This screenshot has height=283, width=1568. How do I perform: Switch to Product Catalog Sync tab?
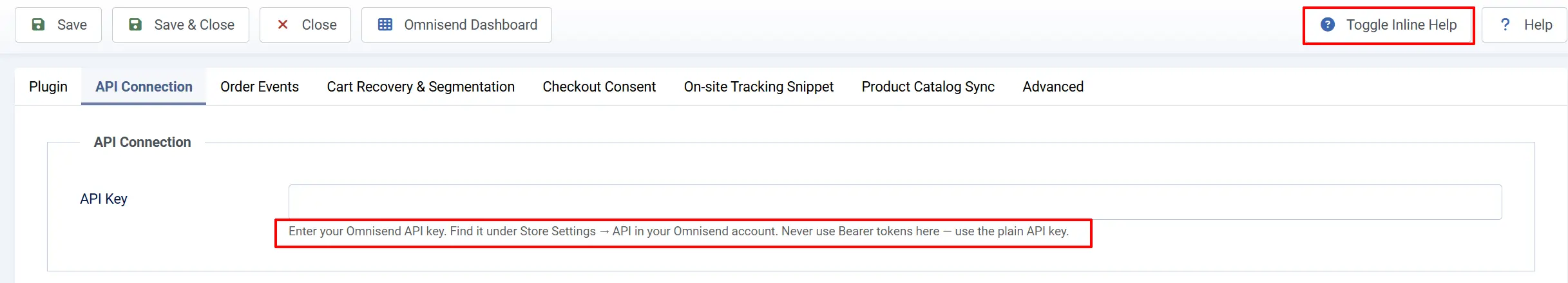point(928,86)
